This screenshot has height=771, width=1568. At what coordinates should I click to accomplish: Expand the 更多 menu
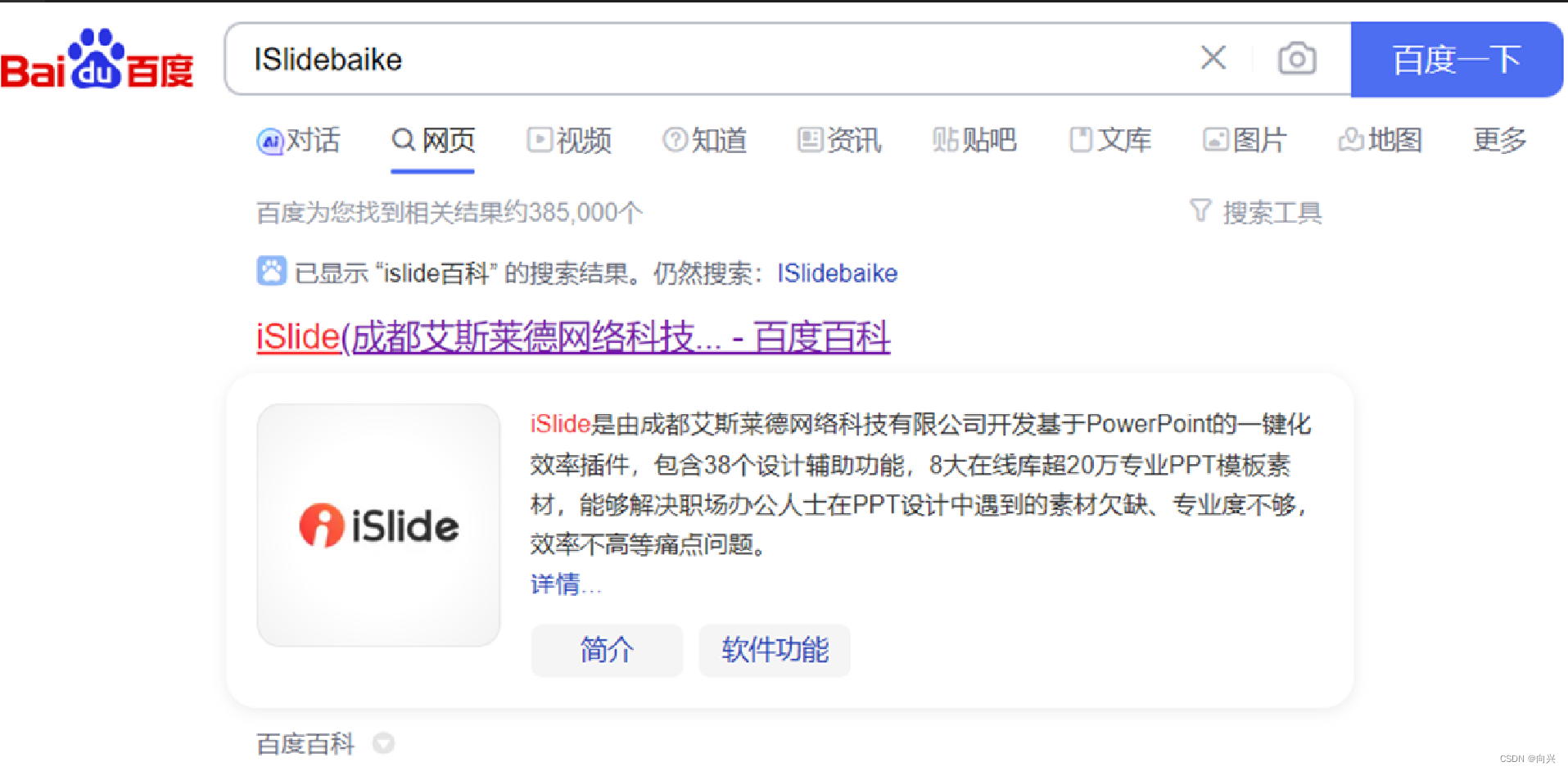[x=1500, y=140]
